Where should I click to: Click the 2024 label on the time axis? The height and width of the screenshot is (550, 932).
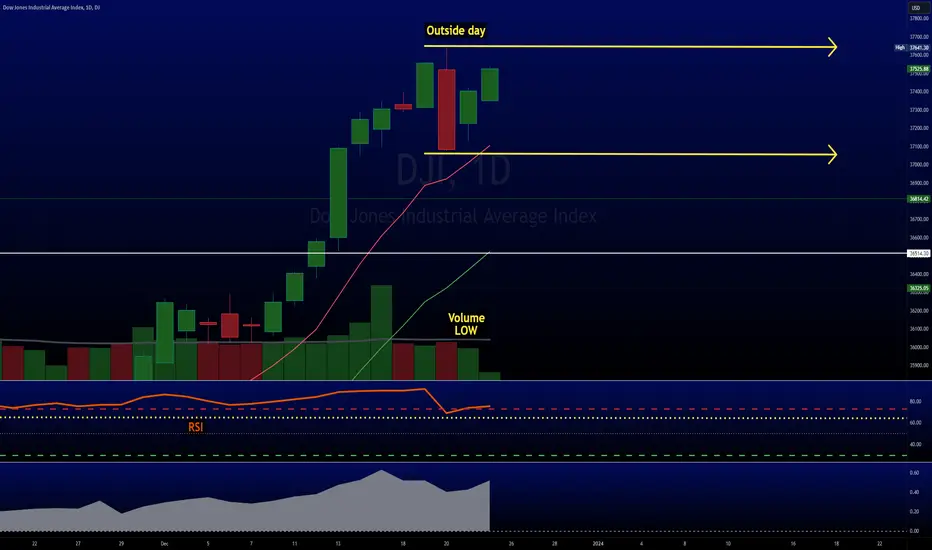(x=598, y=543)
